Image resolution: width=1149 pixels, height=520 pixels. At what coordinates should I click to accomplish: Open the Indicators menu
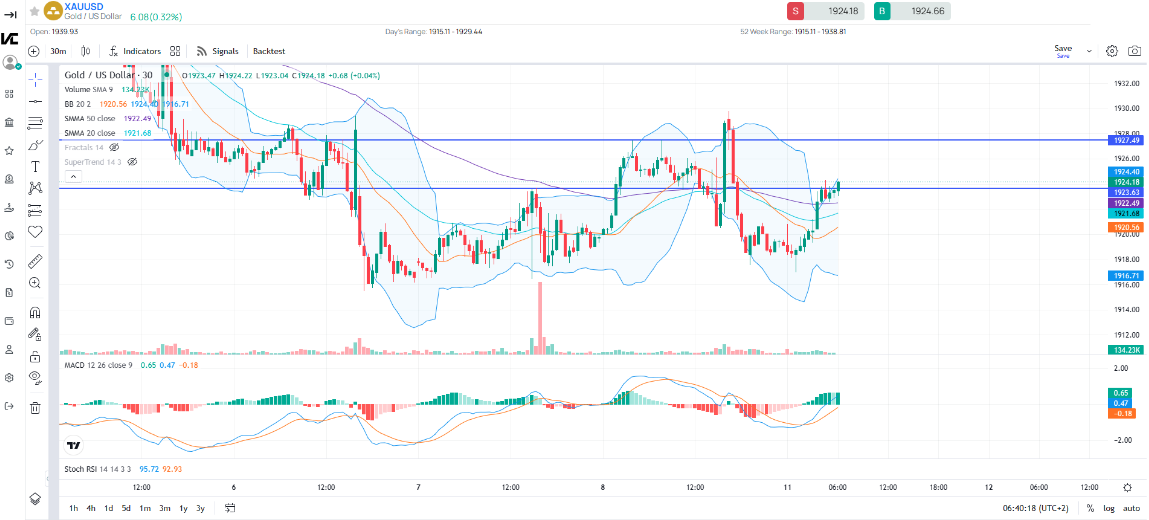(x=134, y=51)
